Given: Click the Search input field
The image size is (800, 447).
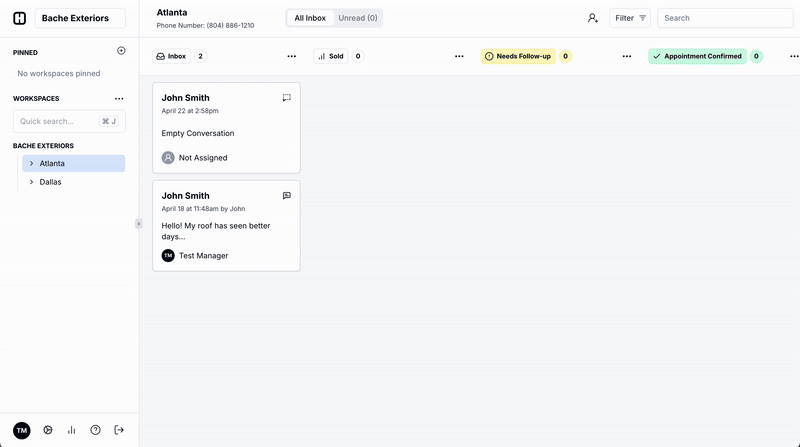Looking at the screenshot, I should pos(724,18).
